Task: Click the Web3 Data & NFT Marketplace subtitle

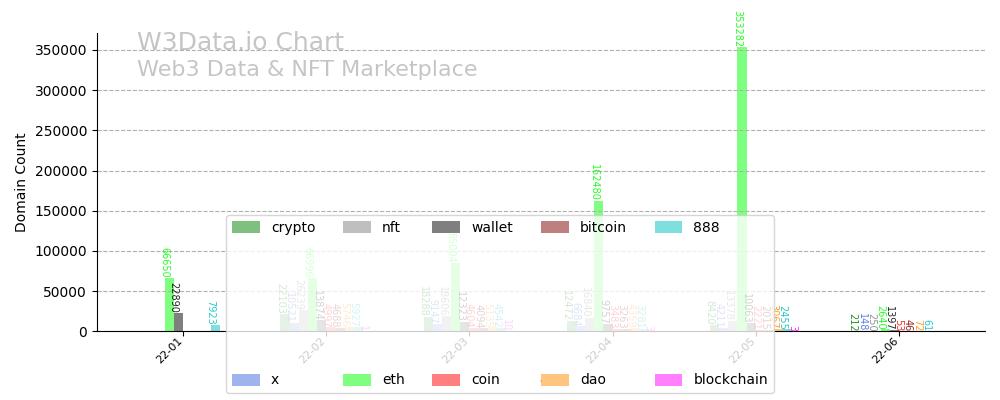Action: [x=307, y=70]
